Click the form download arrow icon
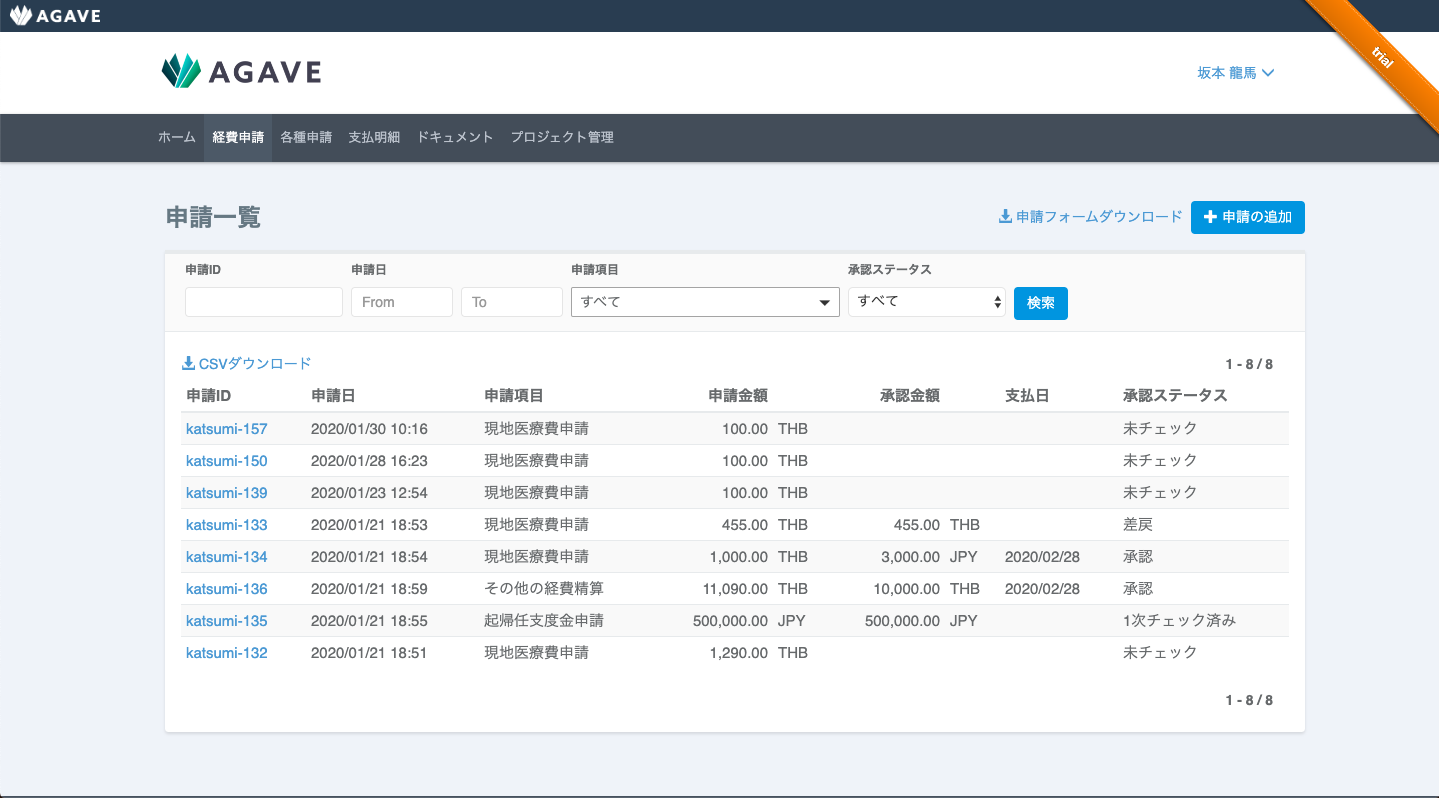Viewport: 1439px width, 798px height. click(x=1005, y=216)
